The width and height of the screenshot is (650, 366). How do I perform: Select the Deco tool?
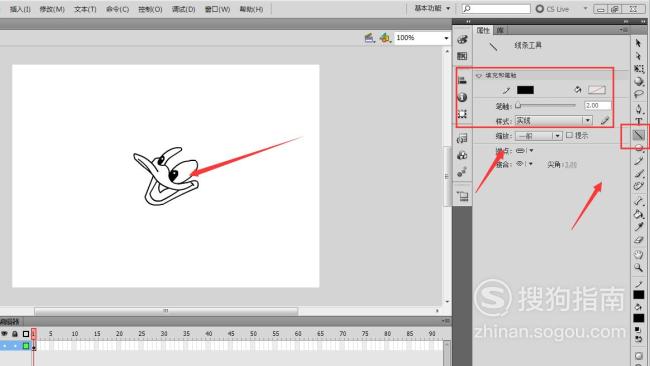coord(638,186)
